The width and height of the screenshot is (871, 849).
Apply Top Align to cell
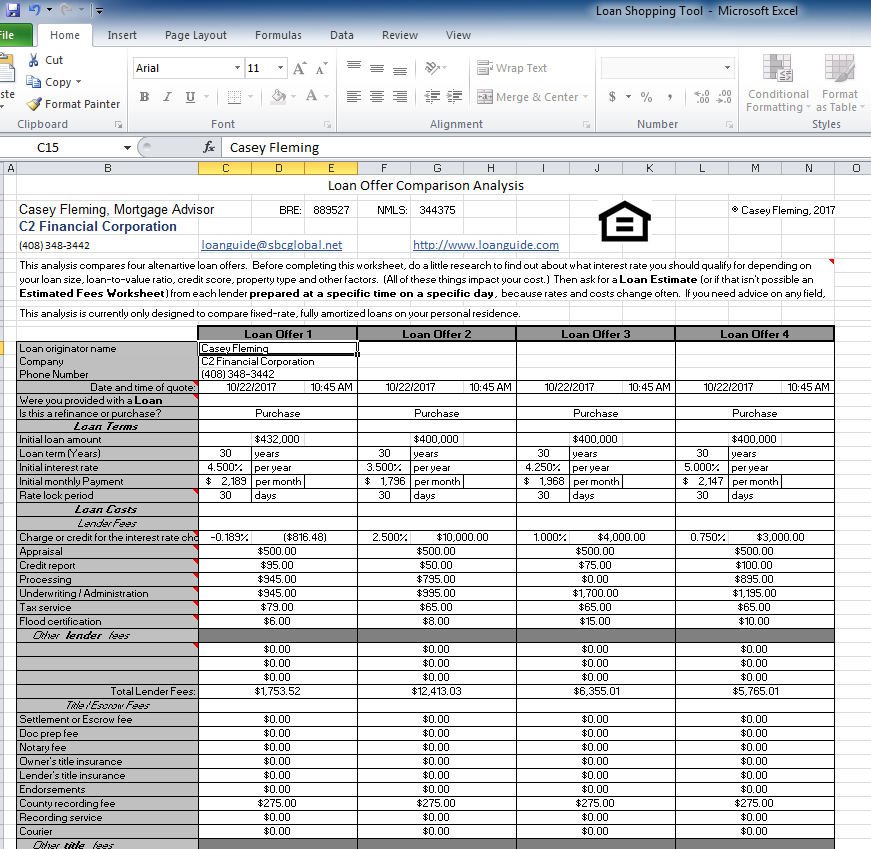[354, 68]
